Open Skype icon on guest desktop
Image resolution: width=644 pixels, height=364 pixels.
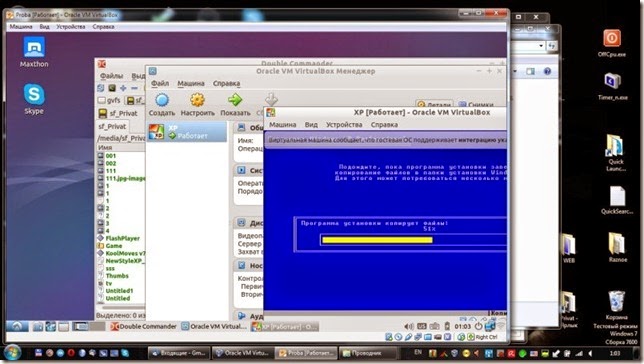[x=34, y=94]
